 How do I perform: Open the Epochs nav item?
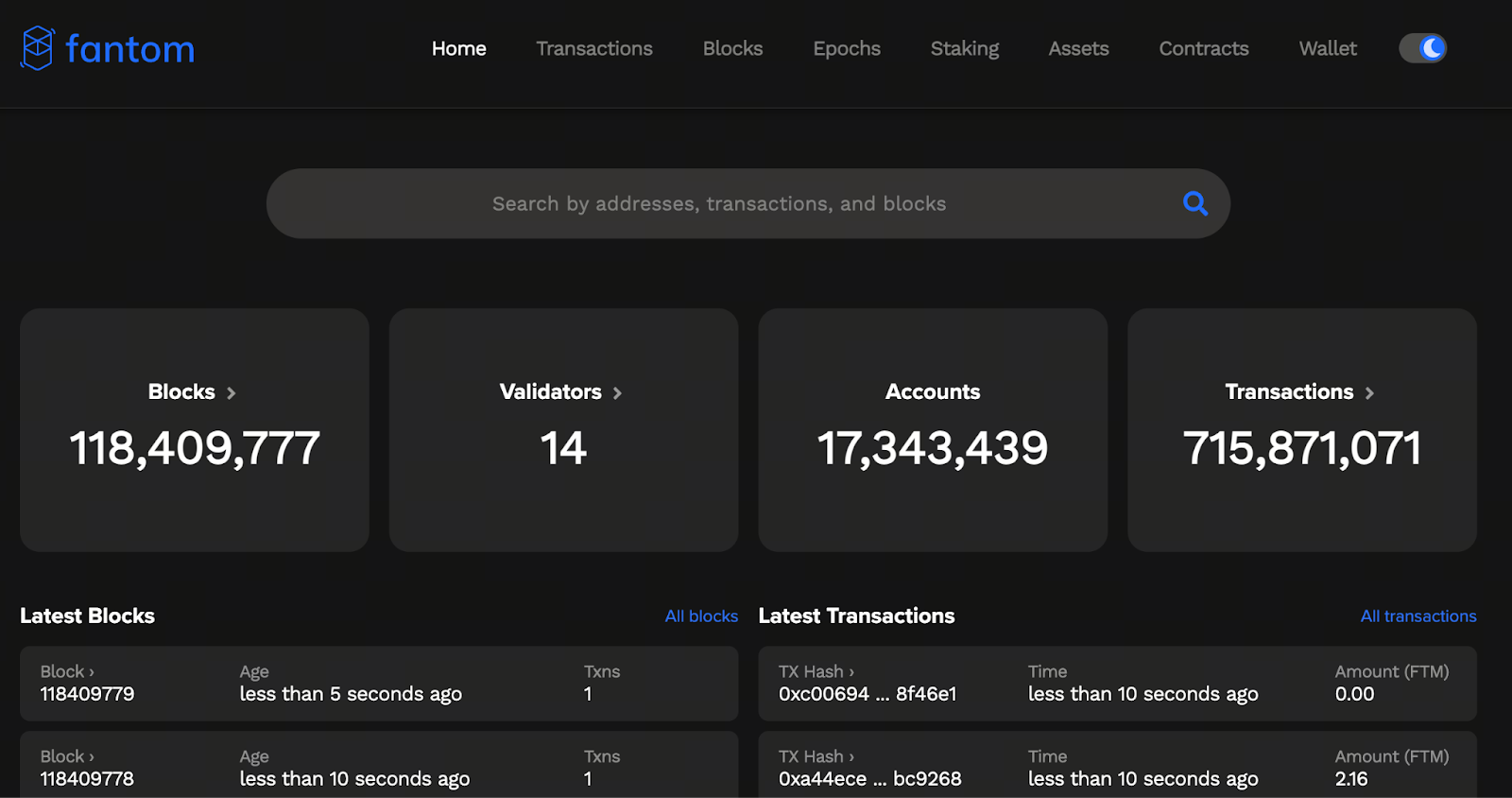[847, 48]
